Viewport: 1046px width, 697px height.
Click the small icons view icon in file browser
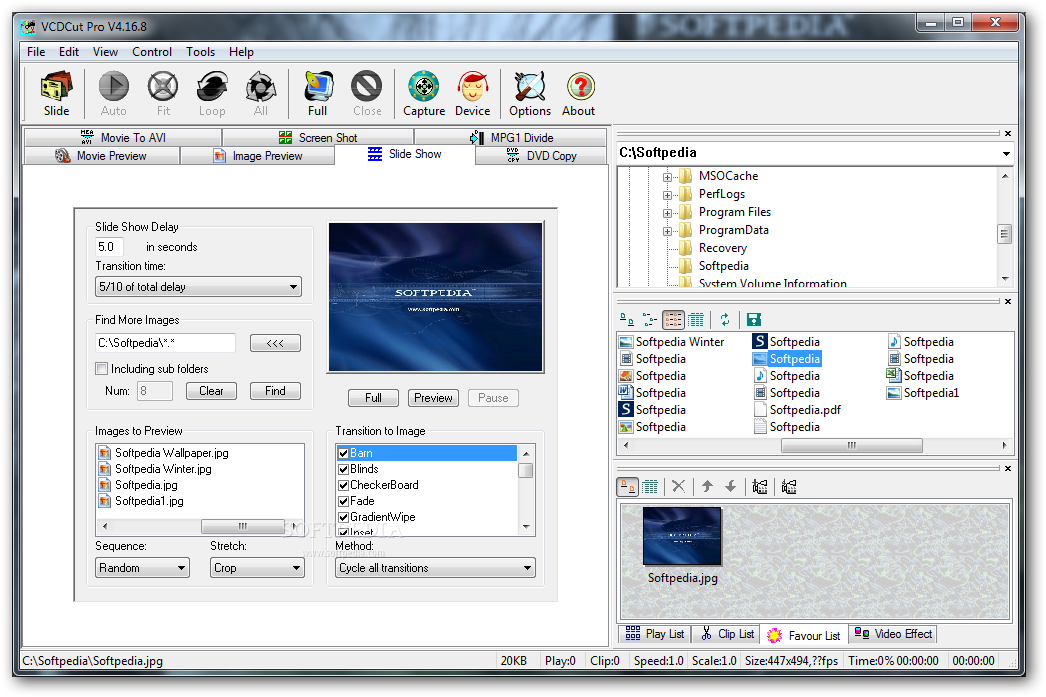pyautogui.click(x=650, y=320)
